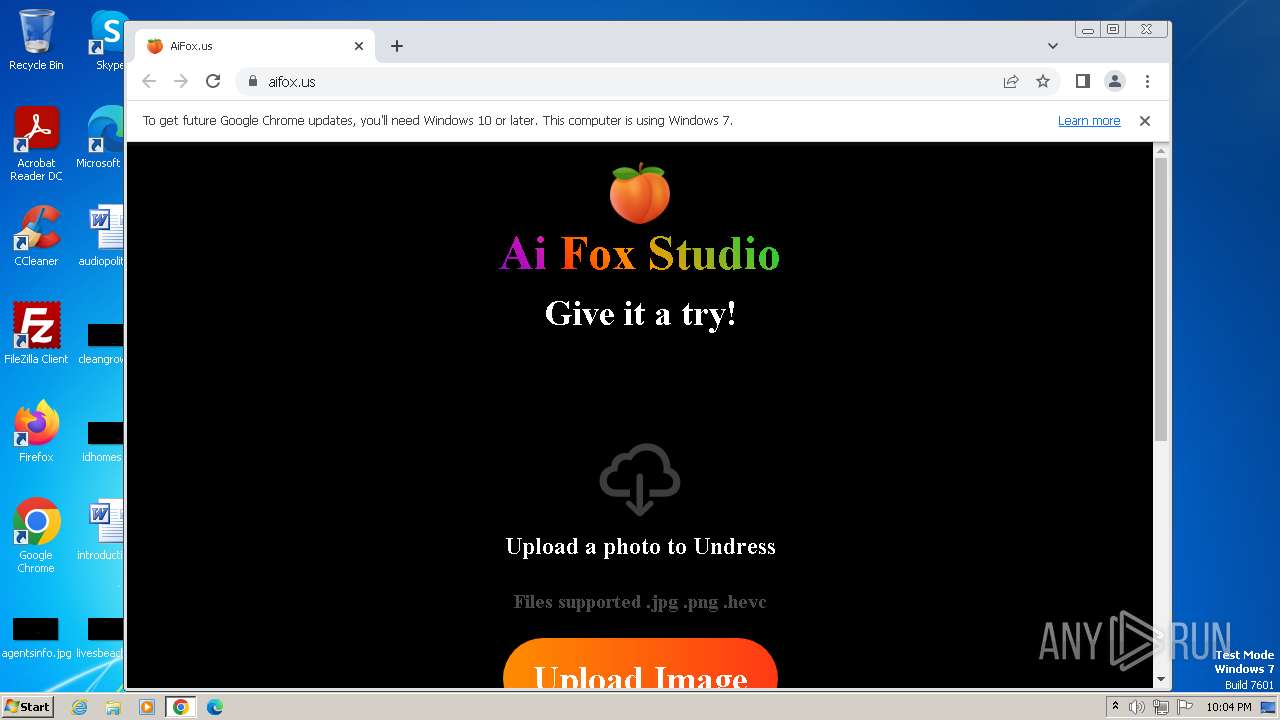Reload the aifox.us page
This screenshot has height=720, width=1280.
pos(213,81)
